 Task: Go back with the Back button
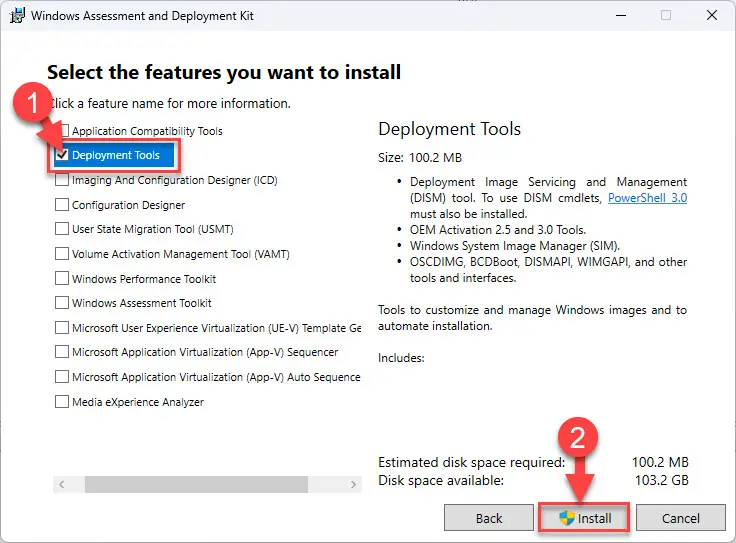[489, 518]
